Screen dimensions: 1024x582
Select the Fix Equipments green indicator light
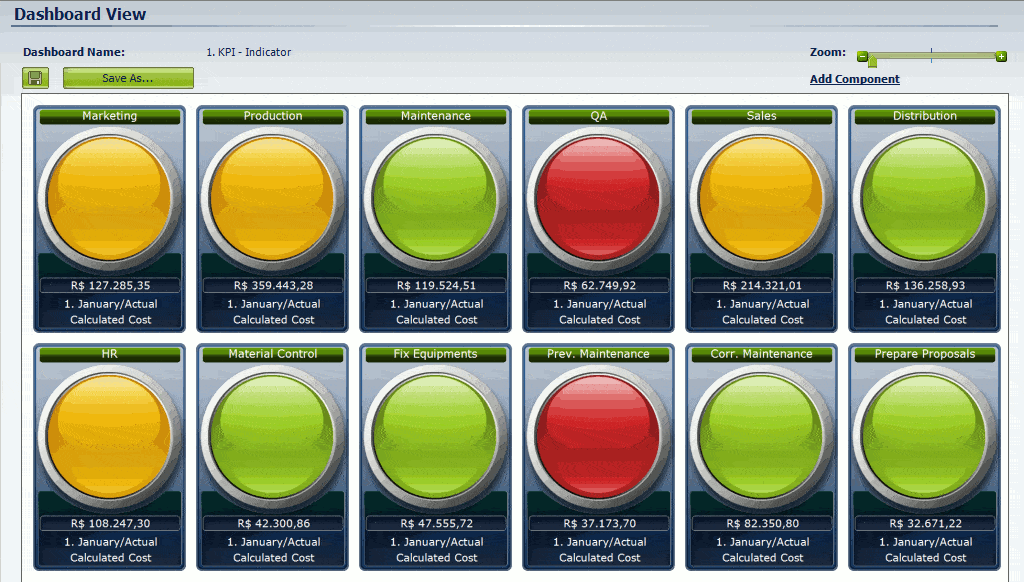[x=436, y=436]
